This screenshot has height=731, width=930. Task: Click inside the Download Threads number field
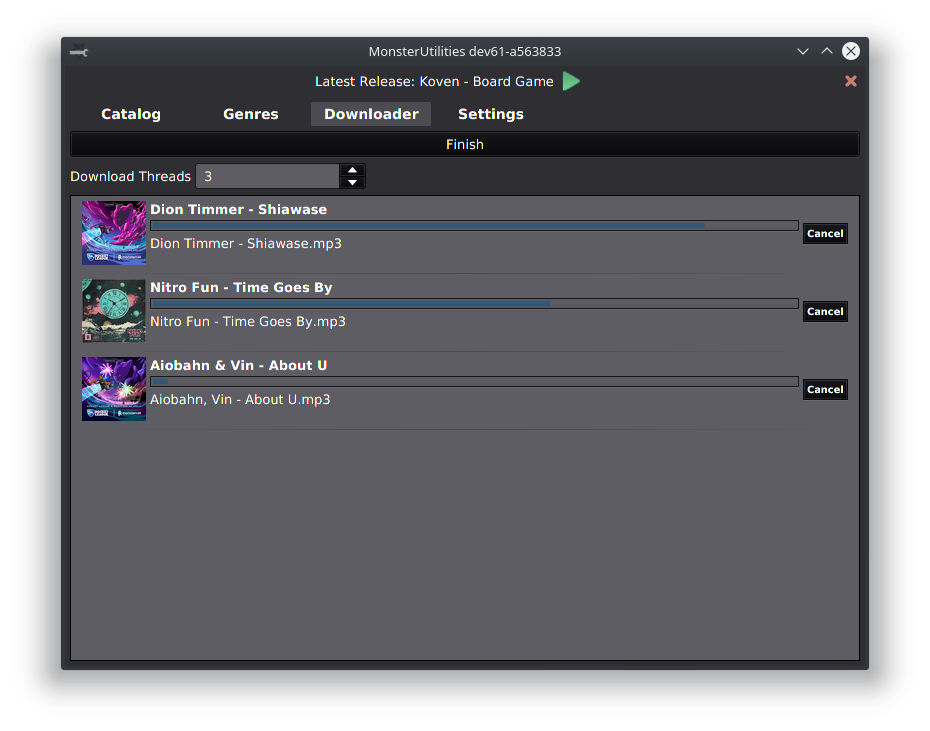point(267,176)
